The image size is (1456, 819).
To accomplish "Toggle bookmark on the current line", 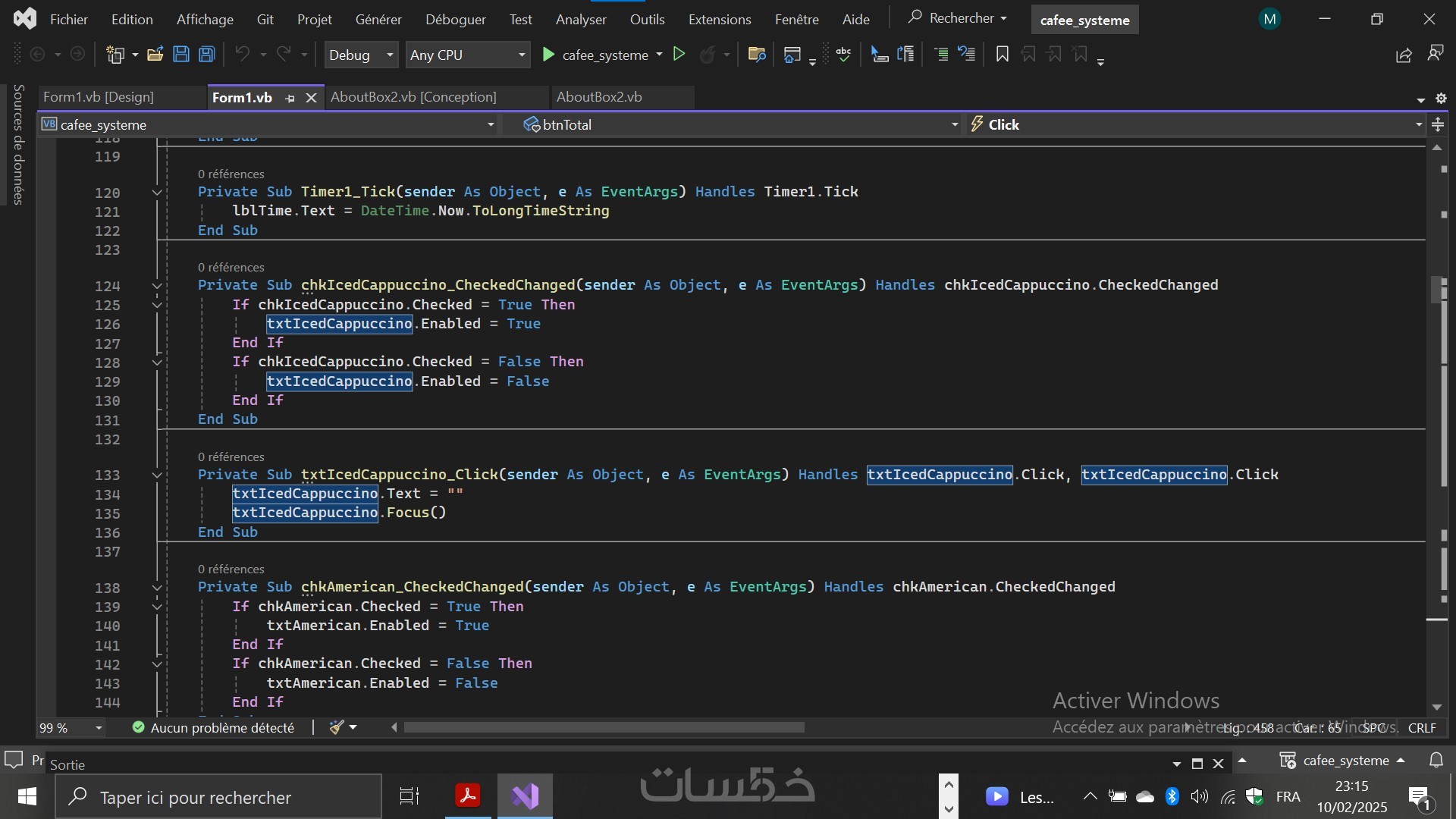I will coord(1002,55).
